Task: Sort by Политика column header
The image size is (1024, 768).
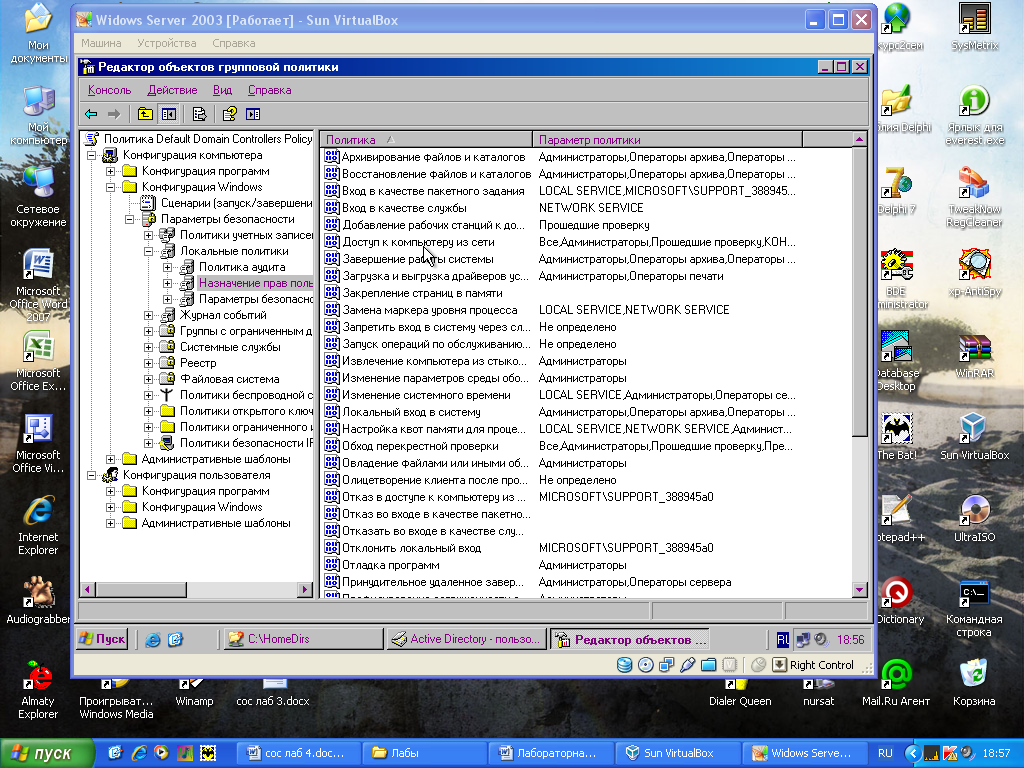Action: (x=426, y=140)
